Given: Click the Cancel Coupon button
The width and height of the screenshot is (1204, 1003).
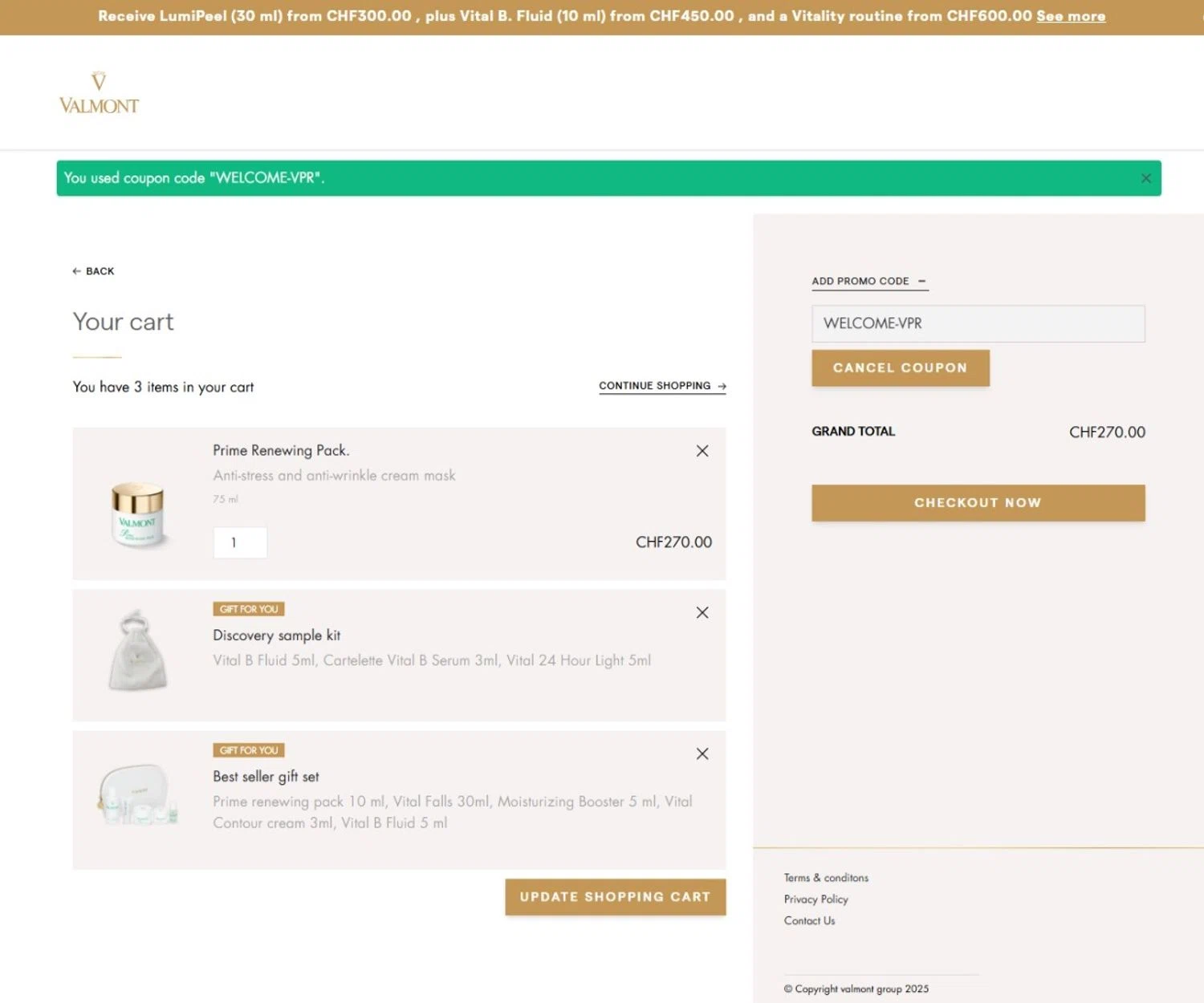Looking at the screenshot, I should pos(900,367).
